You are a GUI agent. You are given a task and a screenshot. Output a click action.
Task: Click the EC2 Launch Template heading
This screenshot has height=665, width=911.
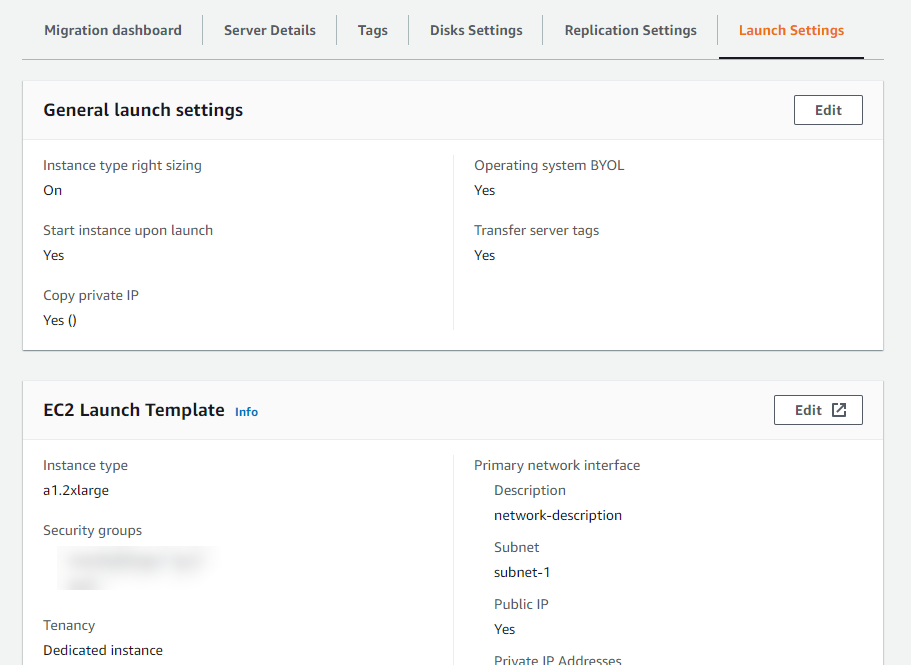pyautogui.click(x=134, y=410)
